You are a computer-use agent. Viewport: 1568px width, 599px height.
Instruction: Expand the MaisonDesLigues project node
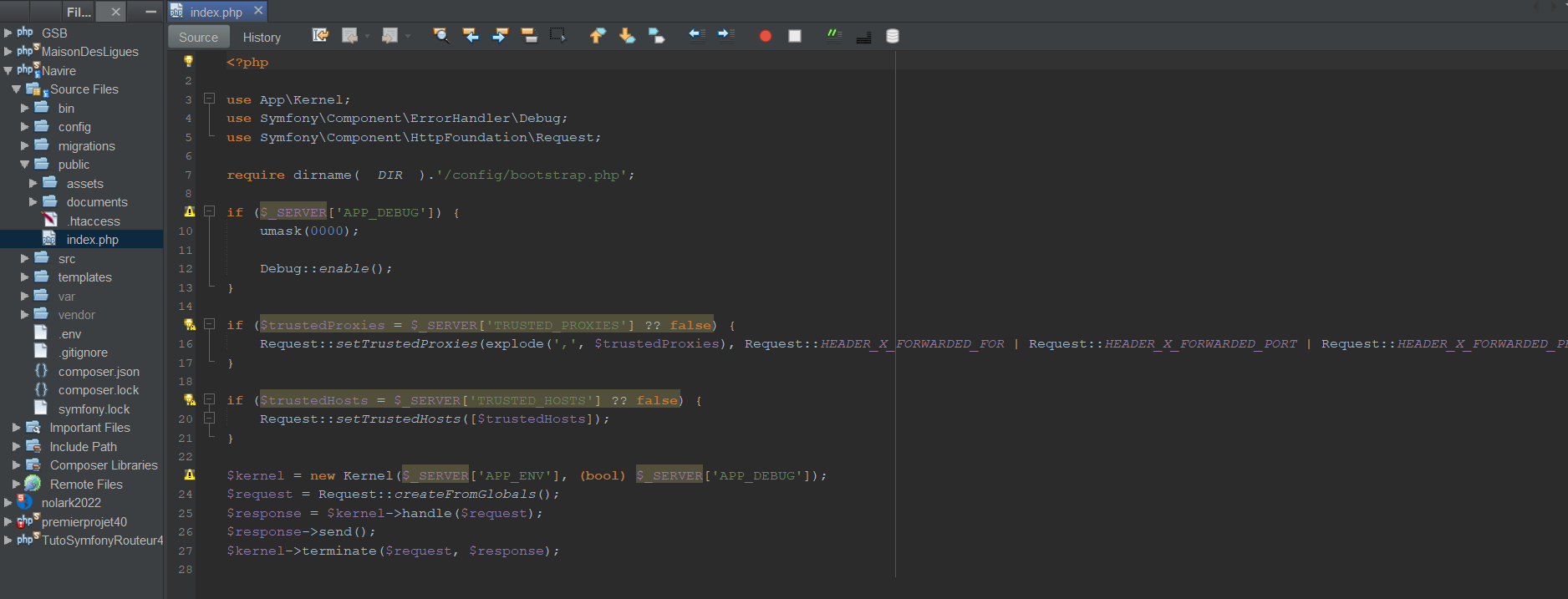8,51
